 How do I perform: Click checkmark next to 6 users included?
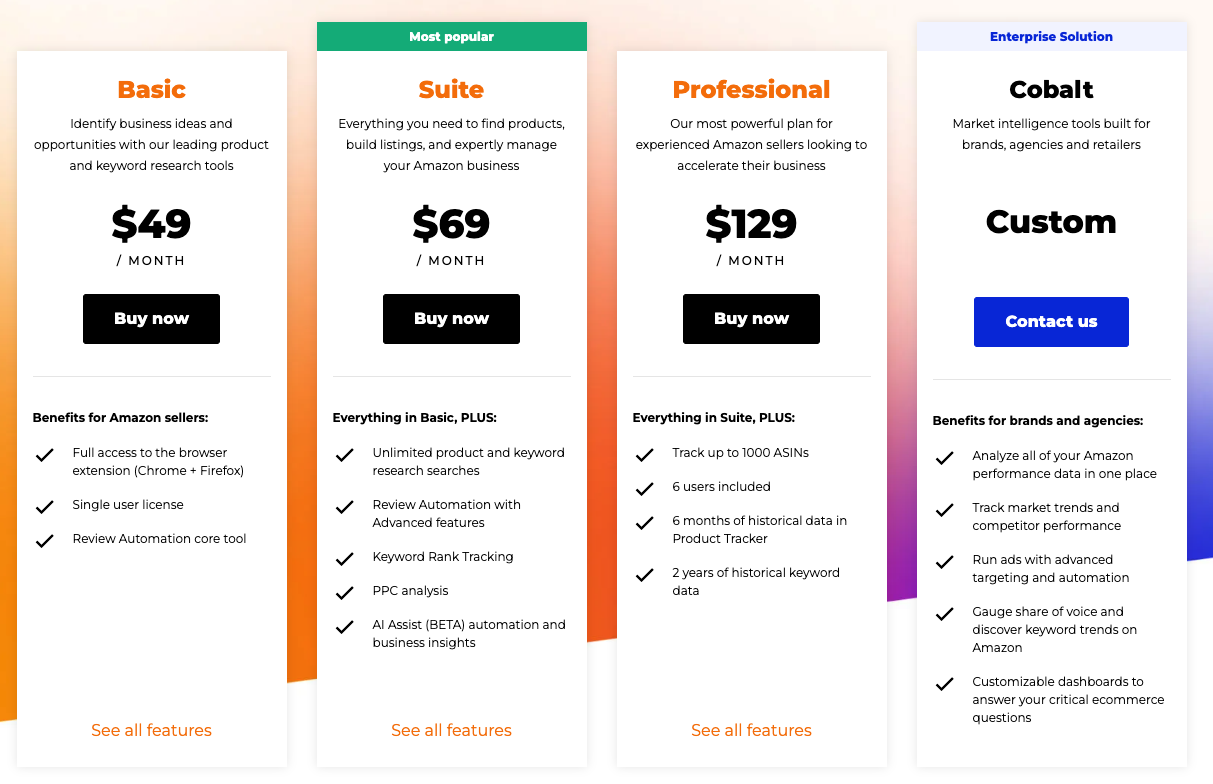pos(644,489)
